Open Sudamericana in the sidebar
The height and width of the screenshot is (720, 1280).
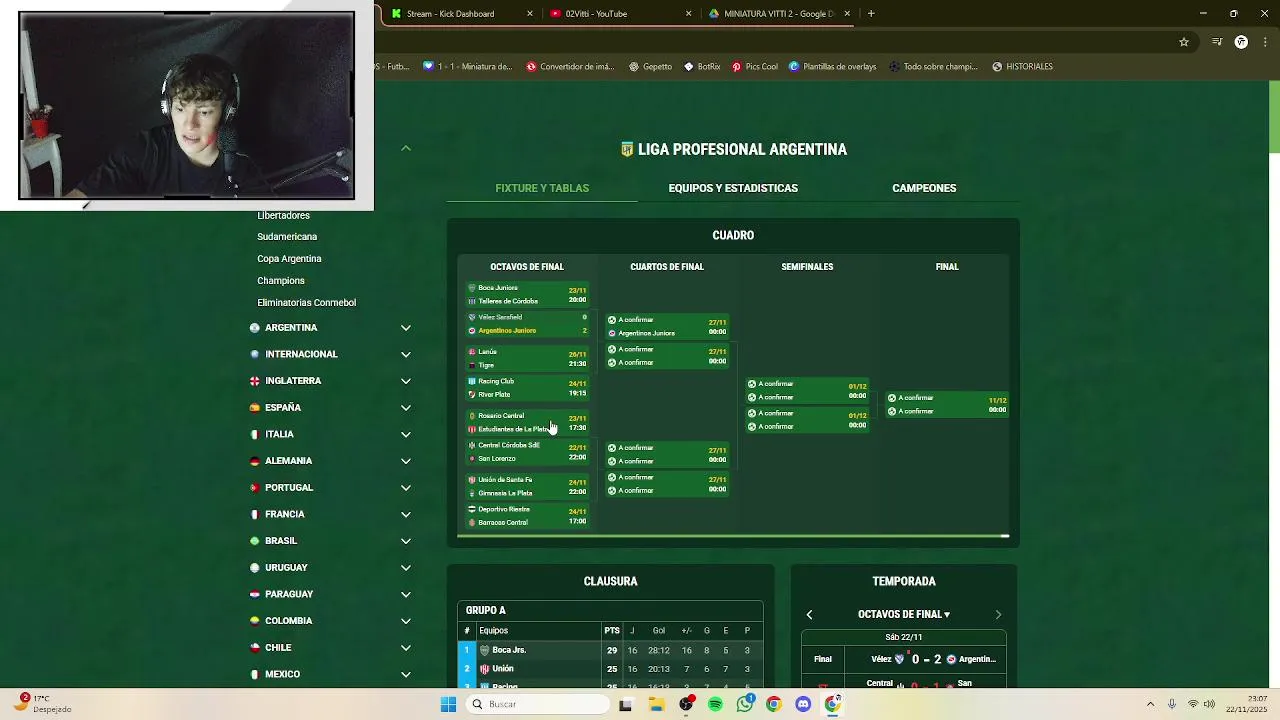287,237
